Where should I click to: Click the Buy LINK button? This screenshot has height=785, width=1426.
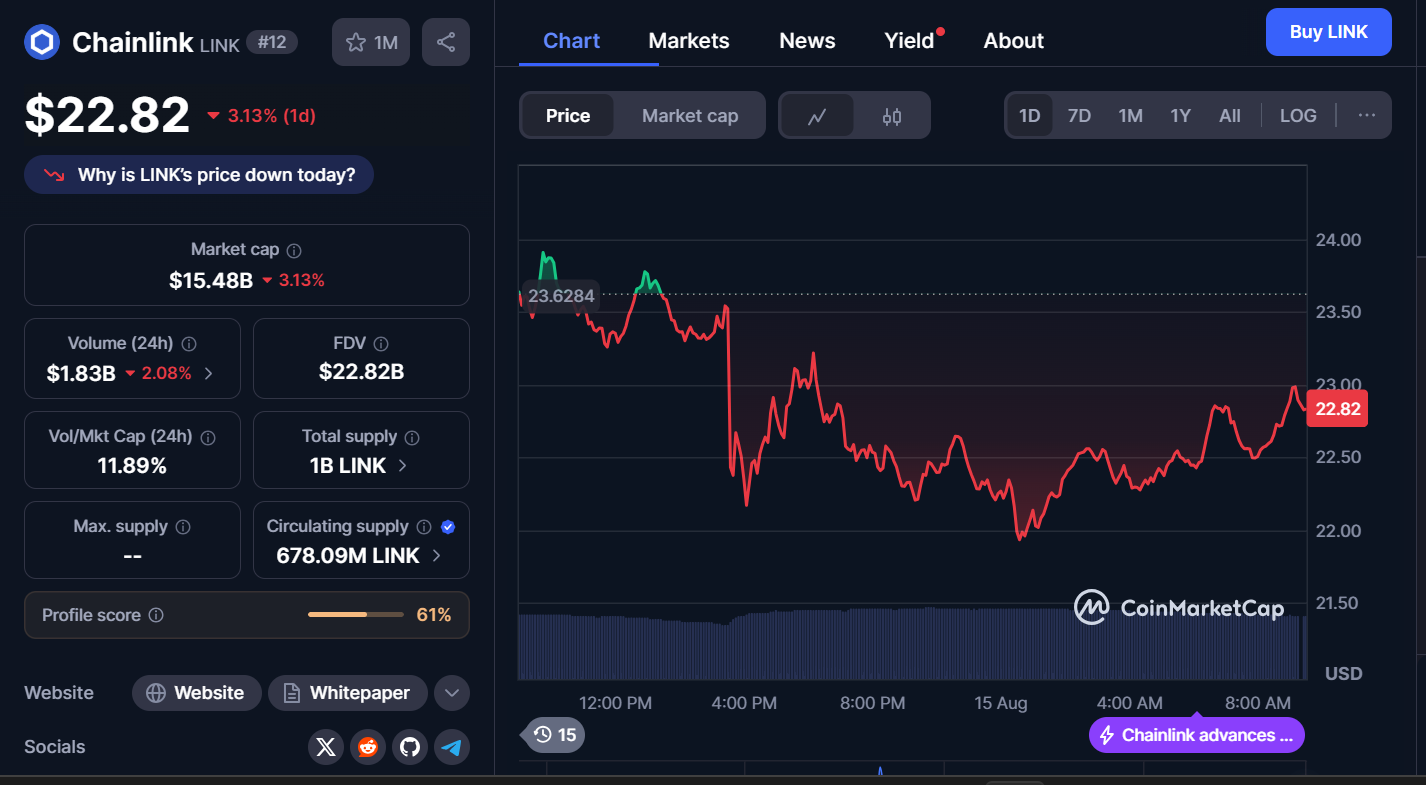1328,32
